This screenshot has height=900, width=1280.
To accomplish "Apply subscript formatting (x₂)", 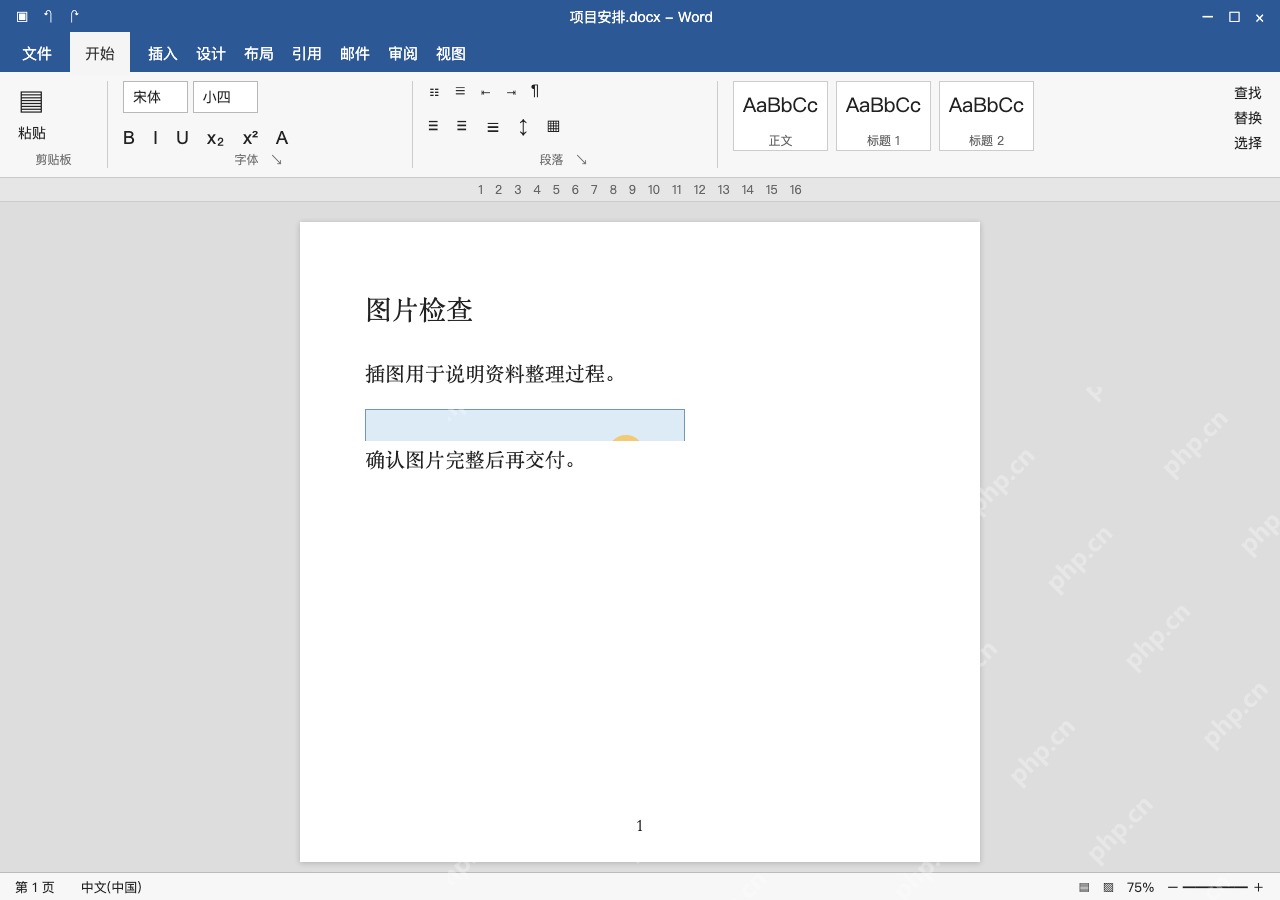I will pos(215,138).
